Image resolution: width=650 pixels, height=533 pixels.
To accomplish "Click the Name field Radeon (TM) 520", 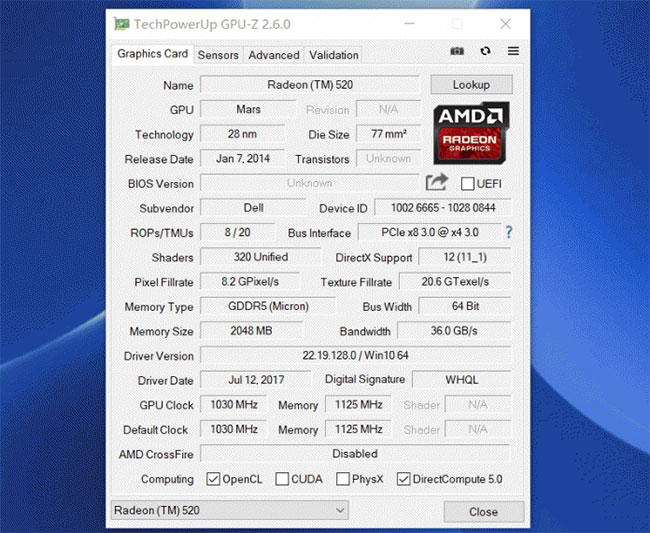I will tap(310, 85).
